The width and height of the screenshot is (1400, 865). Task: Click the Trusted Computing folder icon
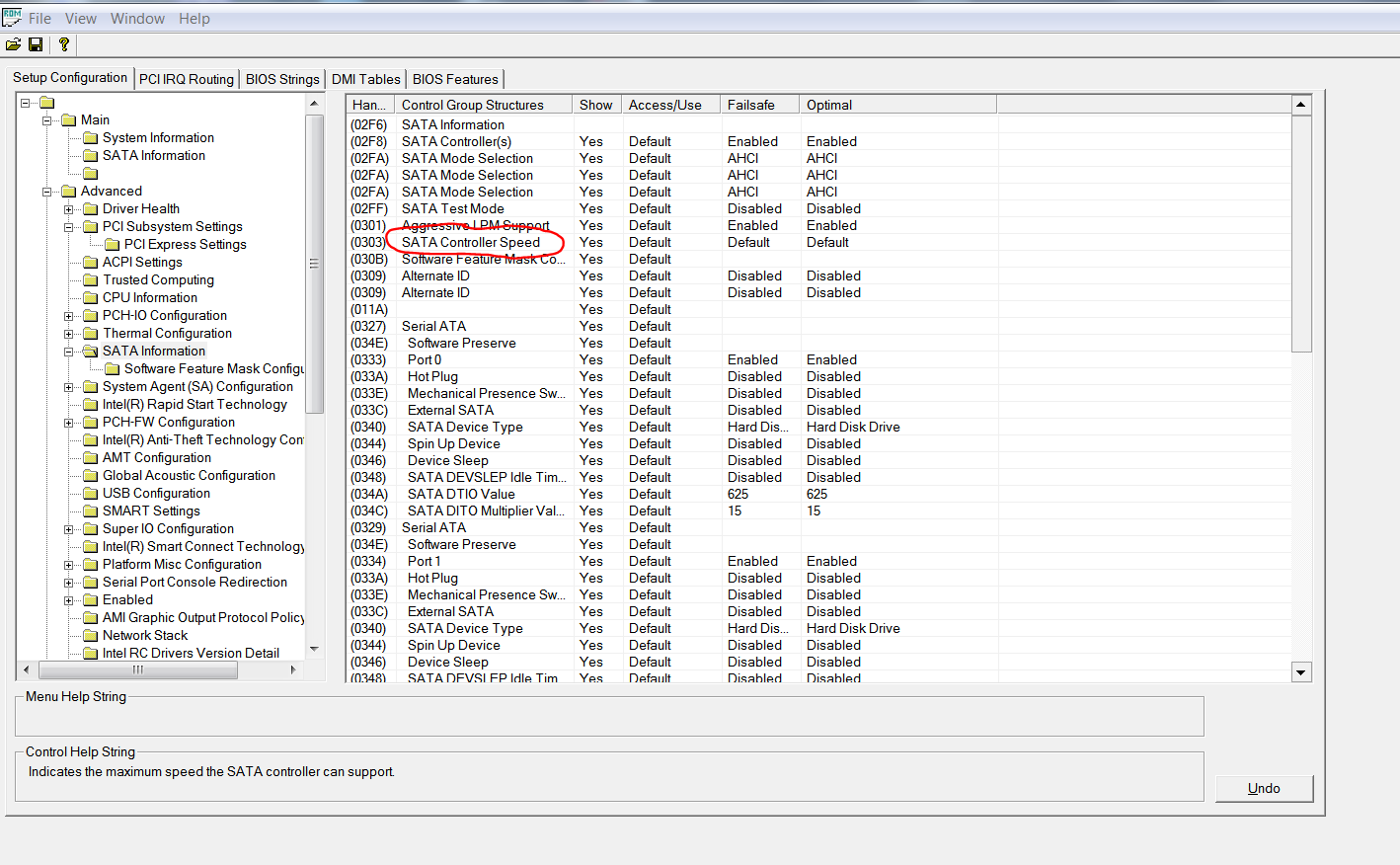tap(91, 280)
